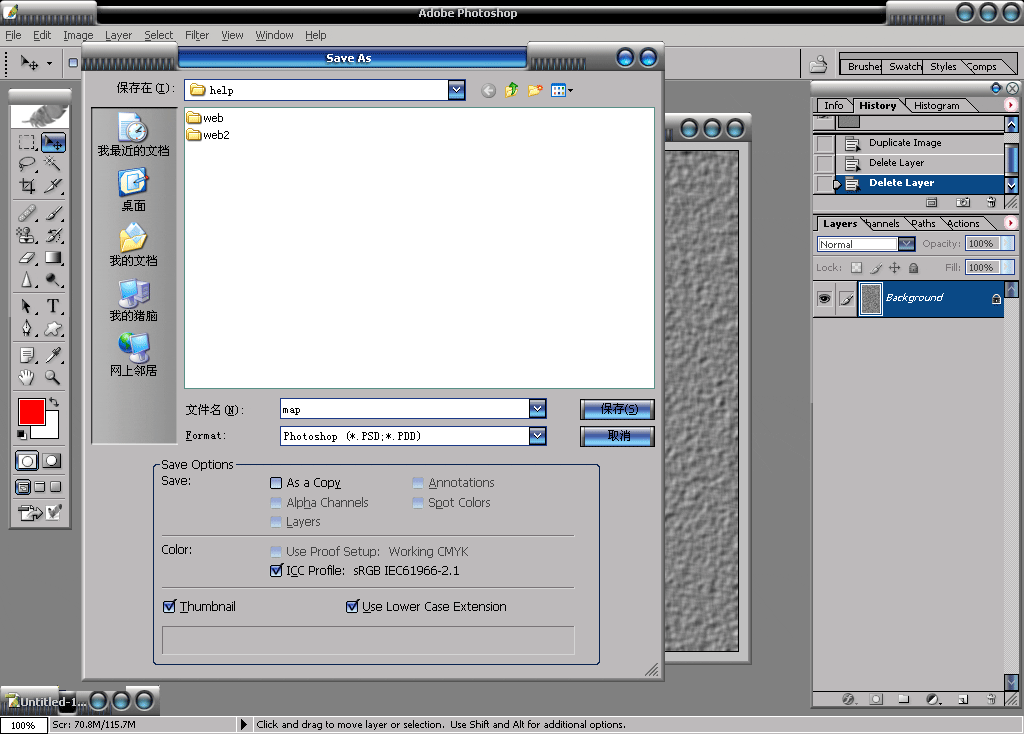Select the Type tool
Screen dimensions: 1024x734
pyautogui.click(x=53, y=306)
